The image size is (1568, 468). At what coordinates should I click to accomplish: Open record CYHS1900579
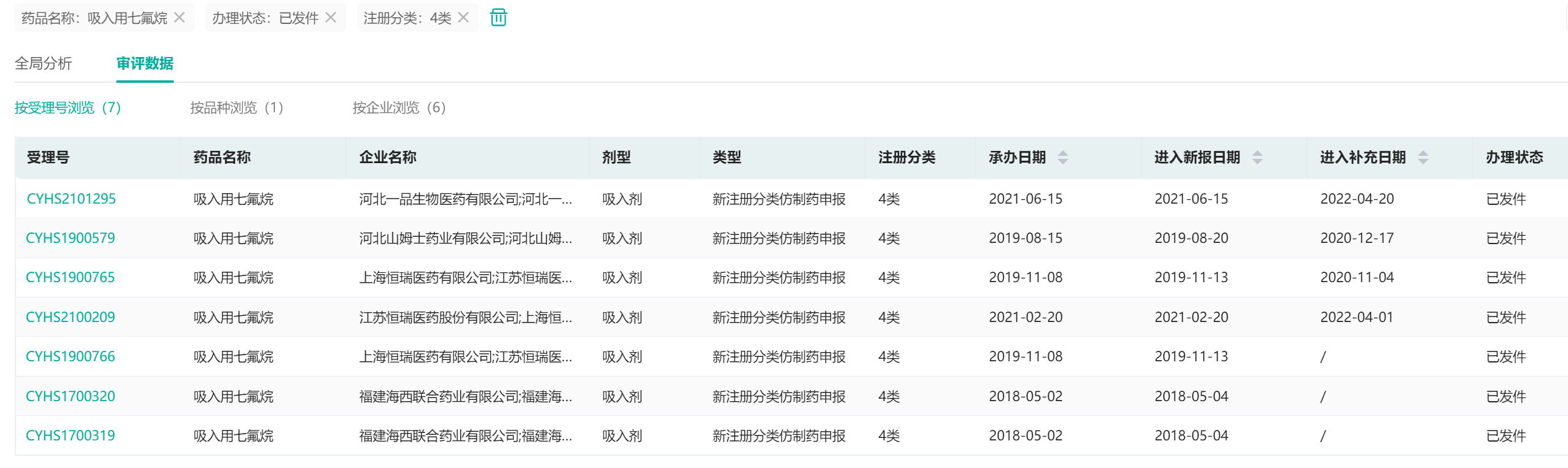coord(71,238)
